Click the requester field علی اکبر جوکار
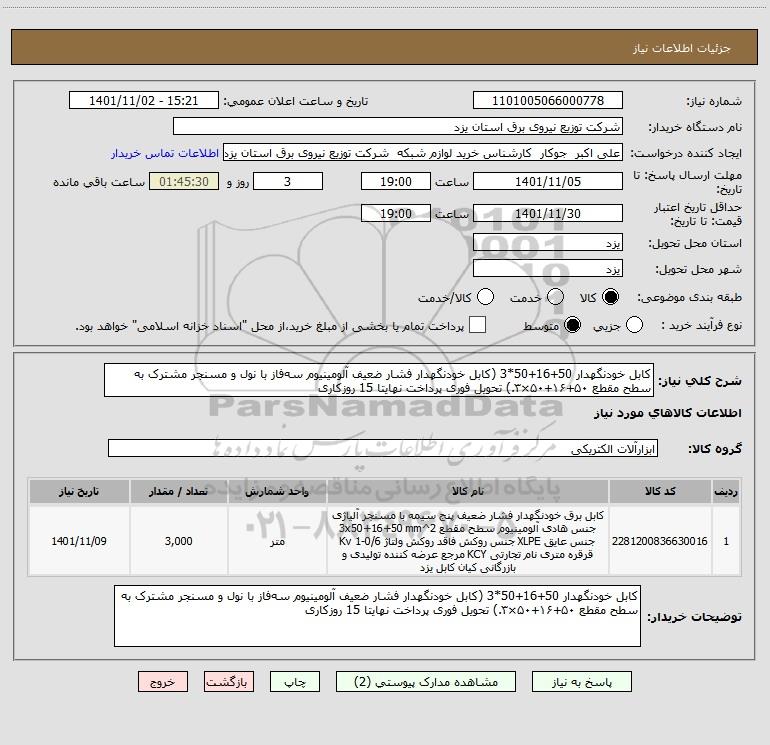Image resolution: width=770 pixels, height=745 pixels. pos(423,153)
